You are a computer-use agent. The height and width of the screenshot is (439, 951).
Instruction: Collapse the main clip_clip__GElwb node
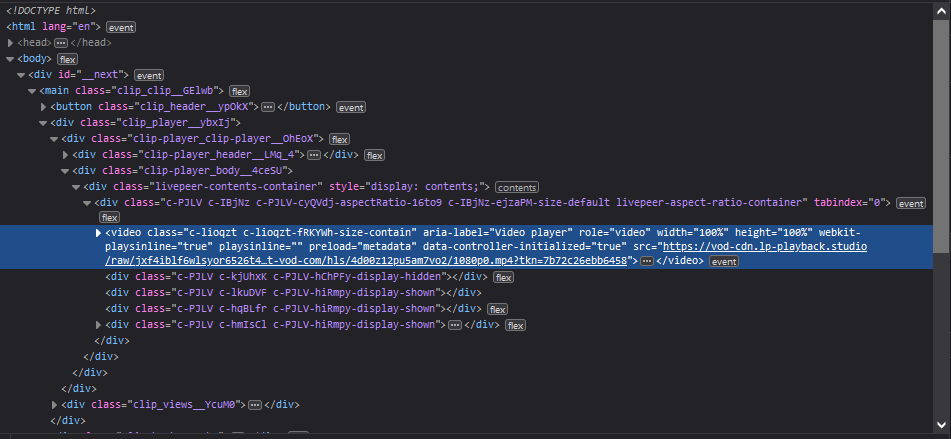[x=32, y=91]
